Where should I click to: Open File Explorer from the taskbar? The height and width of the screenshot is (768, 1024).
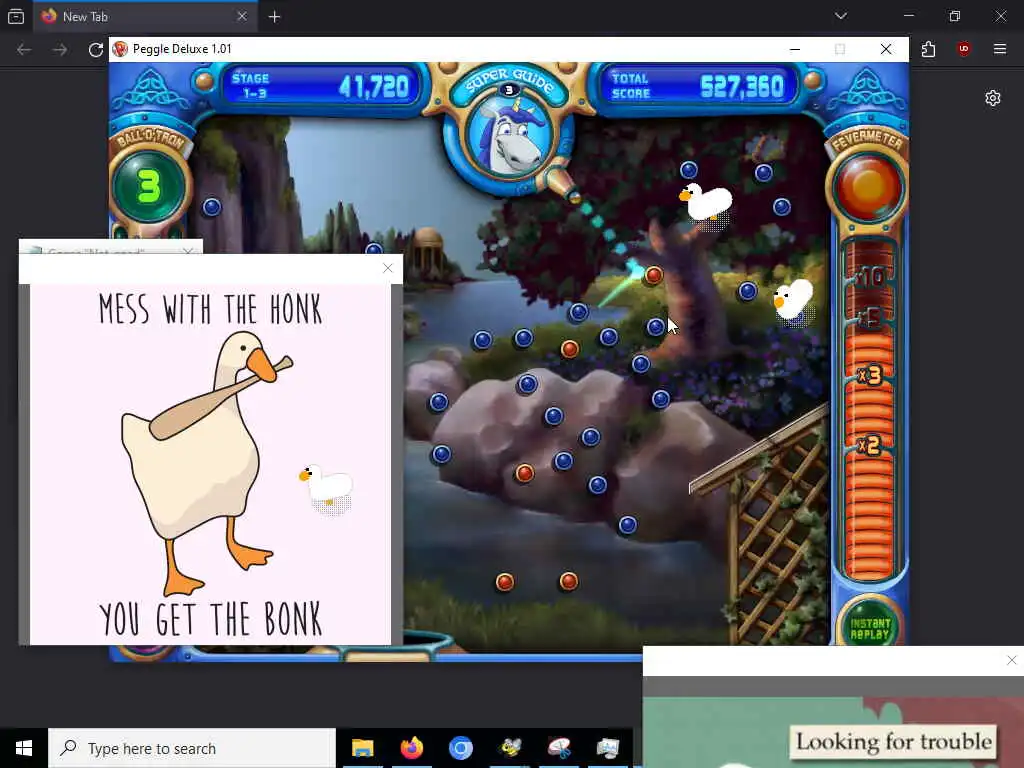362,748
